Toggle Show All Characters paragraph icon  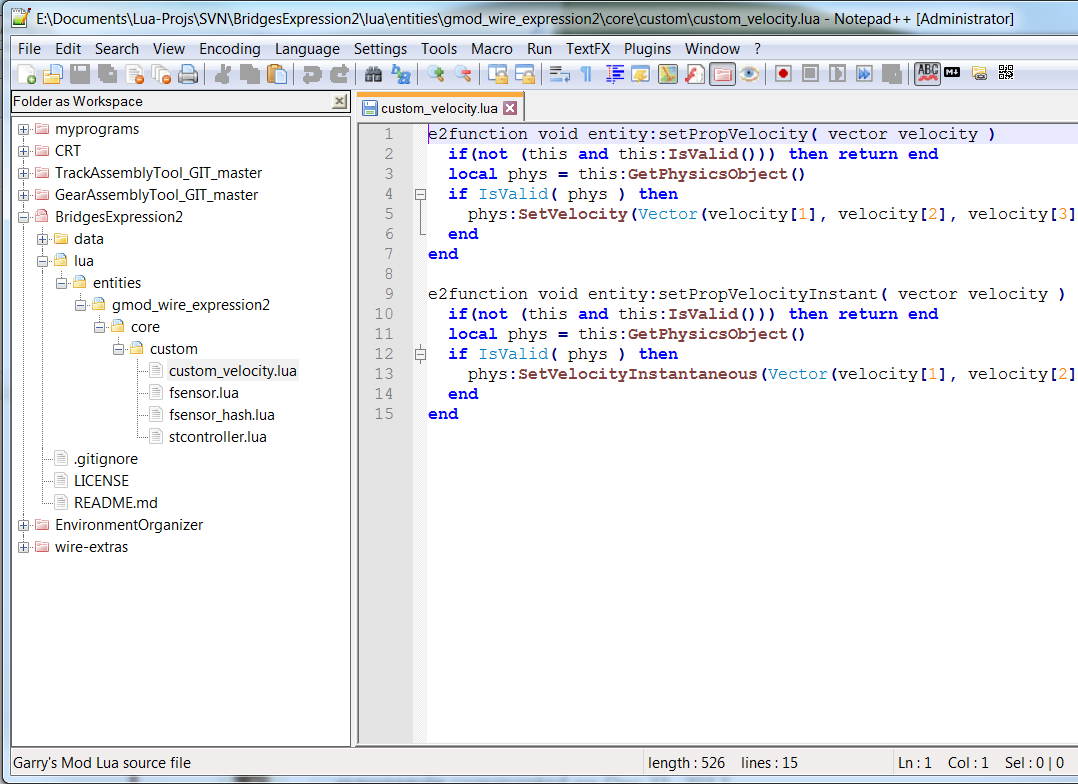586,73
